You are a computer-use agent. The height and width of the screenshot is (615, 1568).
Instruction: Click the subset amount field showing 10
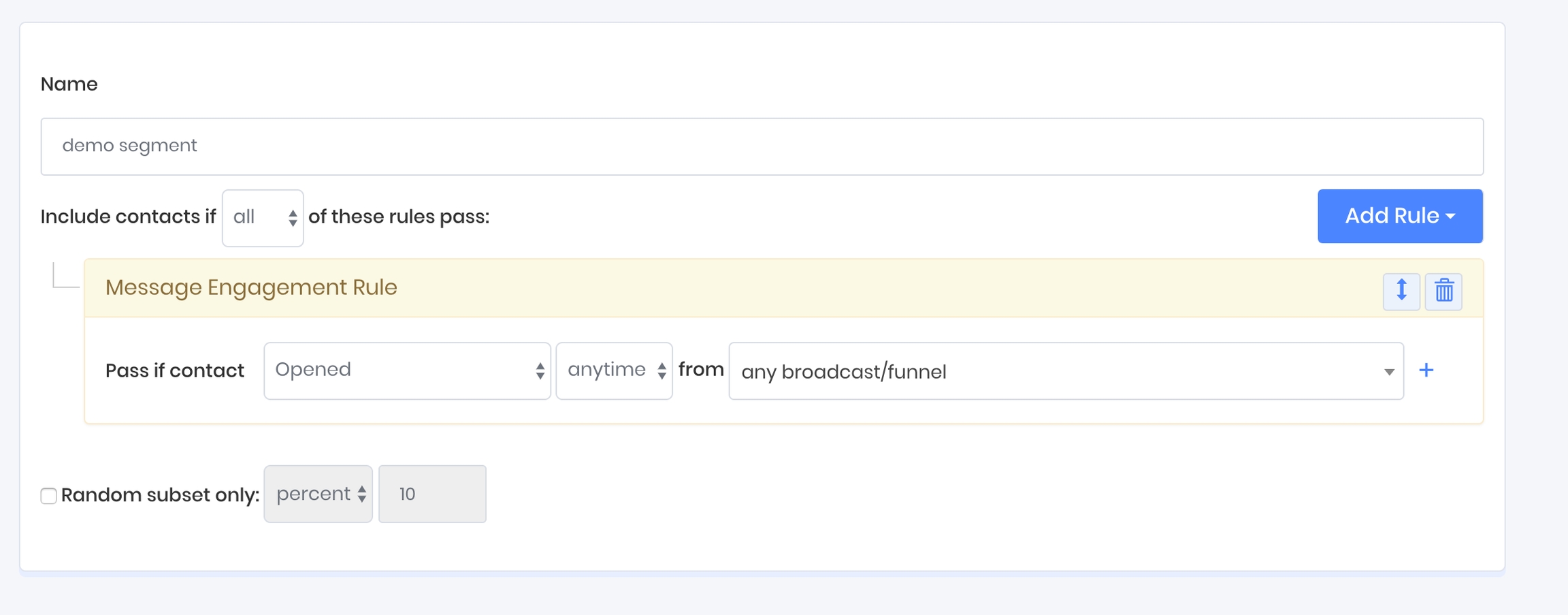pos(432,494)
